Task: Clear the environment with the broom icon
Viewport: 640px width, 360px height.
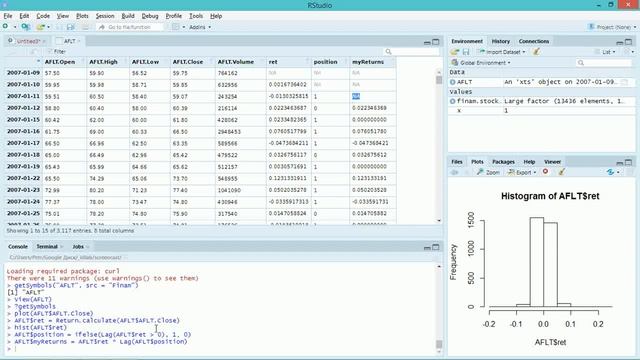Action: (536, 52)
